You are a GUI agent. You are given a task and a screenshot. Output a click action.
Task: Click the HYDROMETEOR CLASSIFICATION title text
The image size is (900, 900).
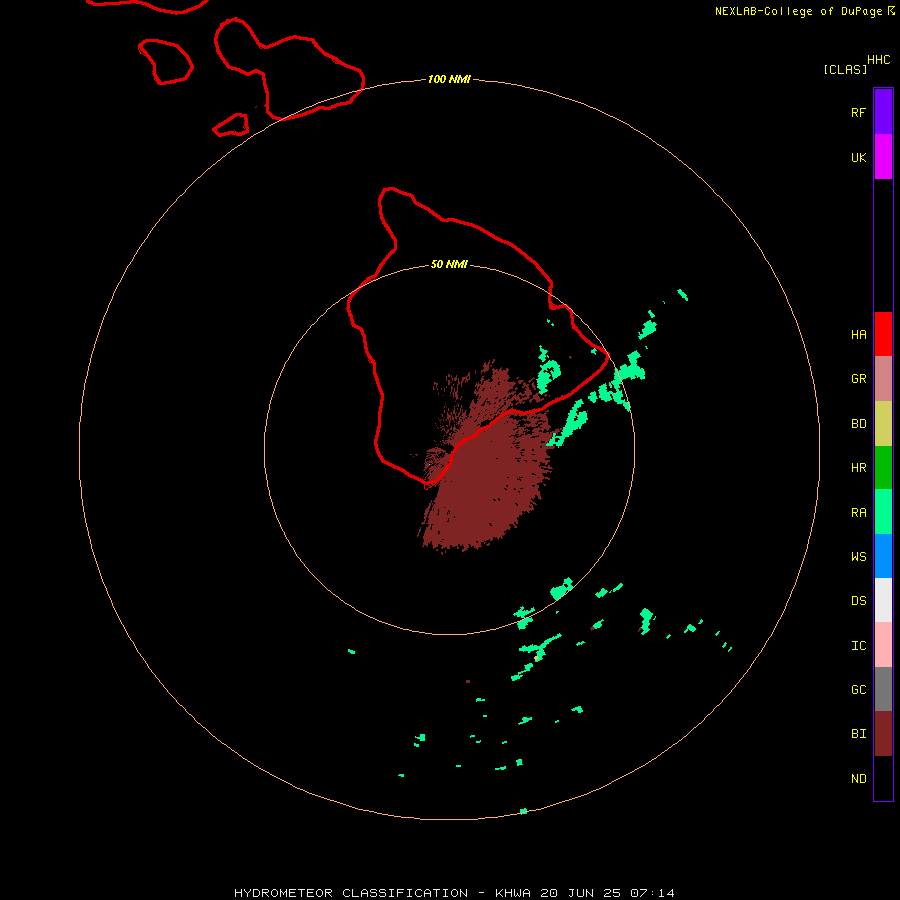351,893
